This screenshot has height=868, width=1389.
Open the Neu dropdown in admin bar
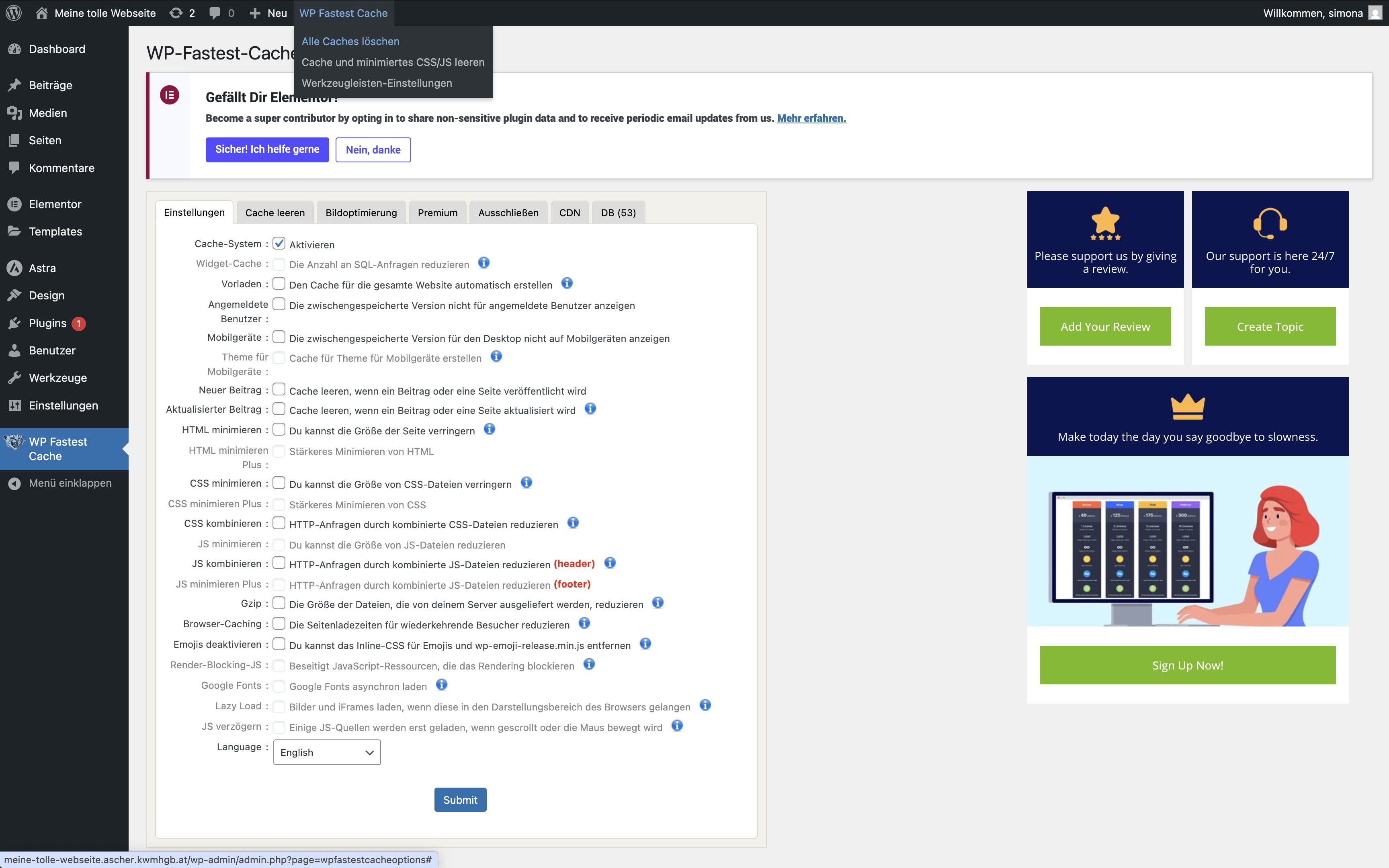pyautogui.click(x=268, y=12)
